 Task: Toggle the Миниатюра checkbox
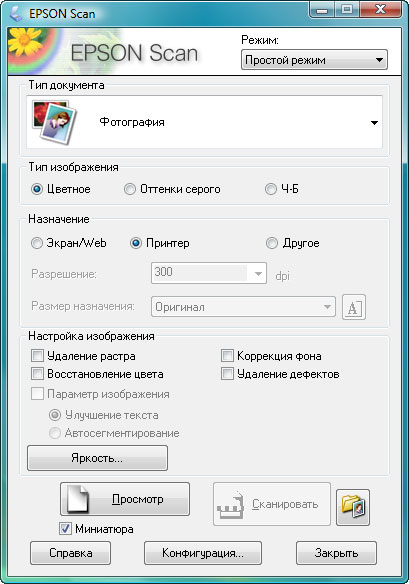tap(65, 529)
